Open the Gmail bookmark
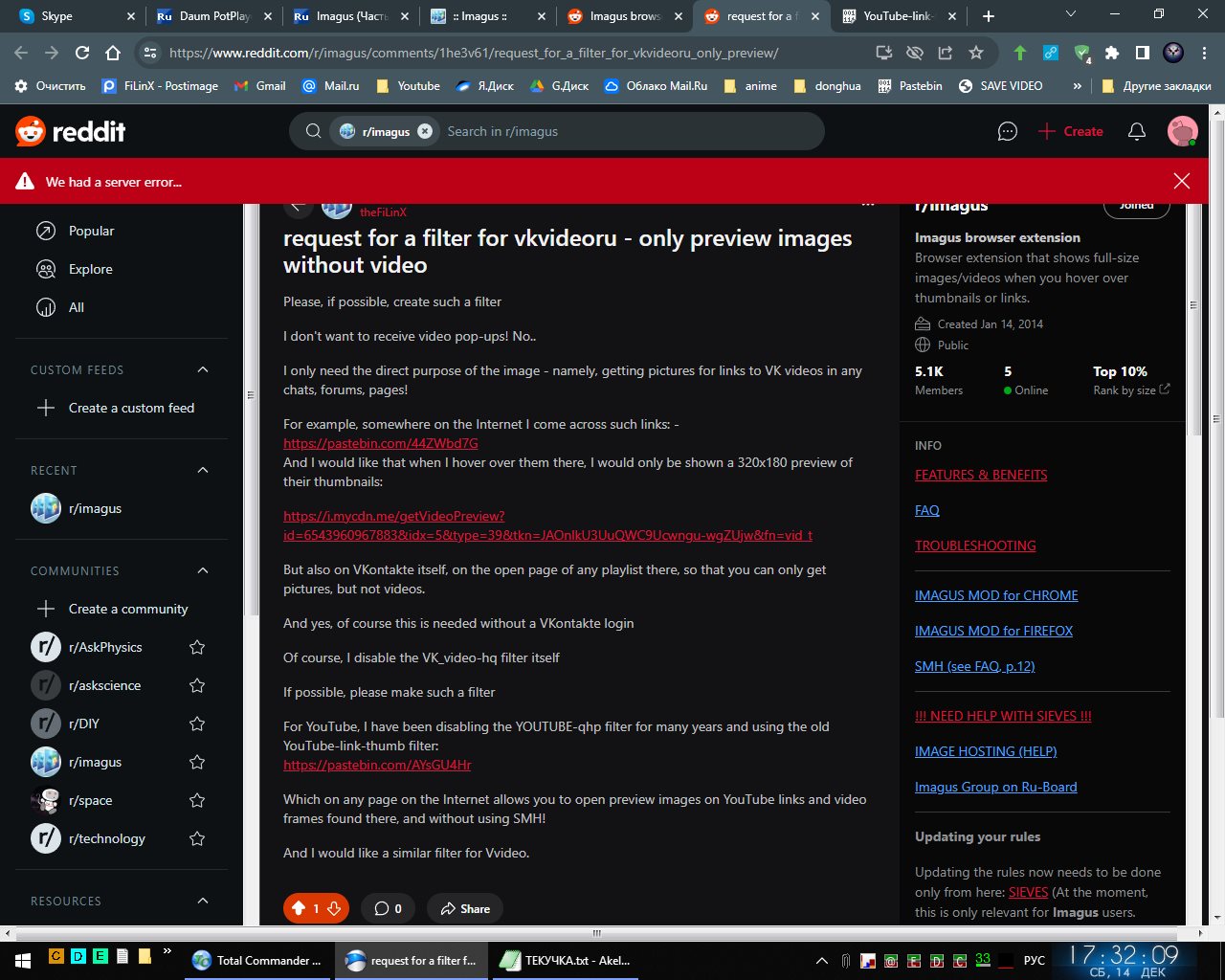This screenshot has width=1225, height=980. (260, 85)
